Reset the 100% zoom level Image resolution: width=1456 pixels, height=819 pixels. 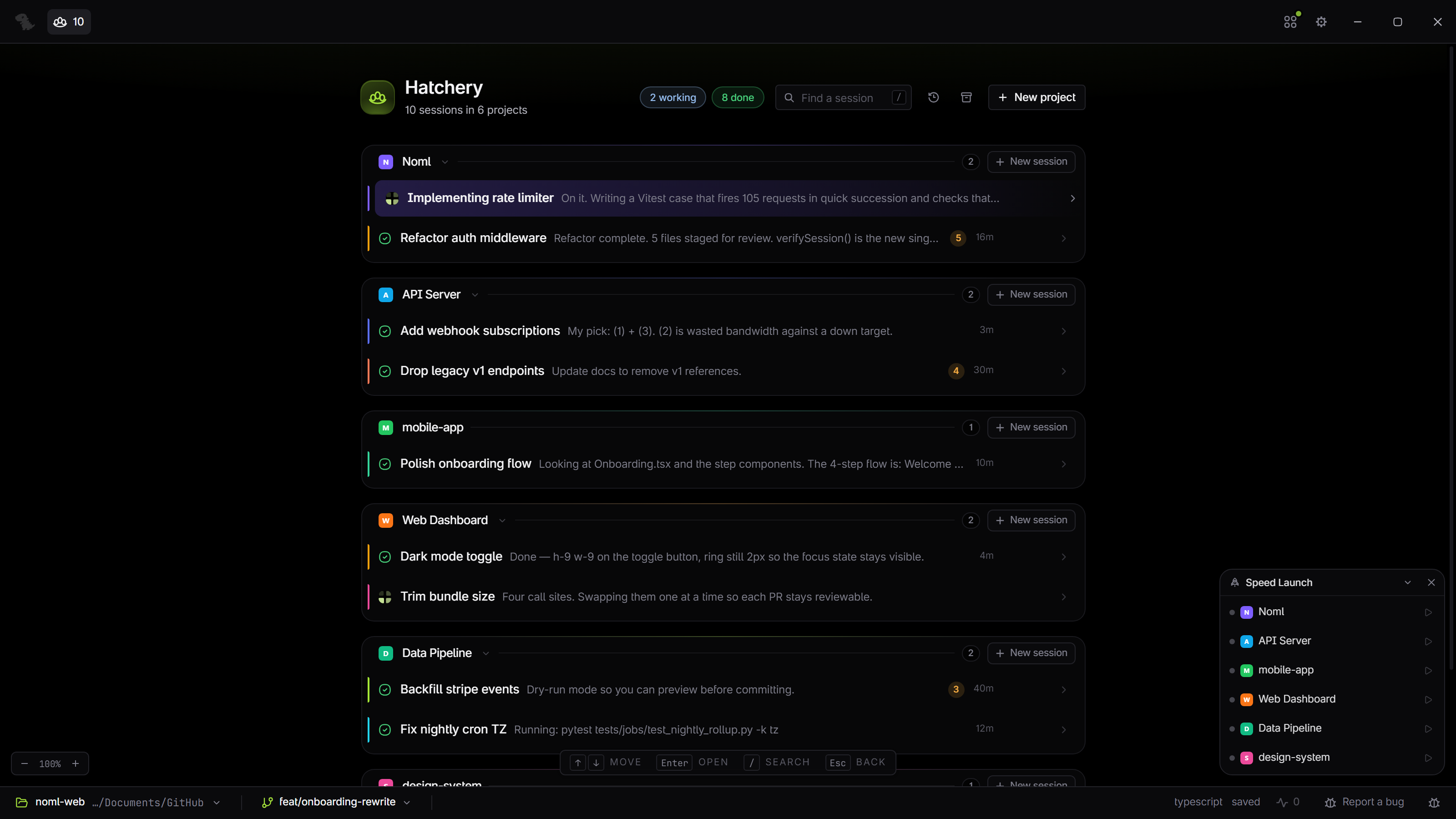tap(50, 764)
